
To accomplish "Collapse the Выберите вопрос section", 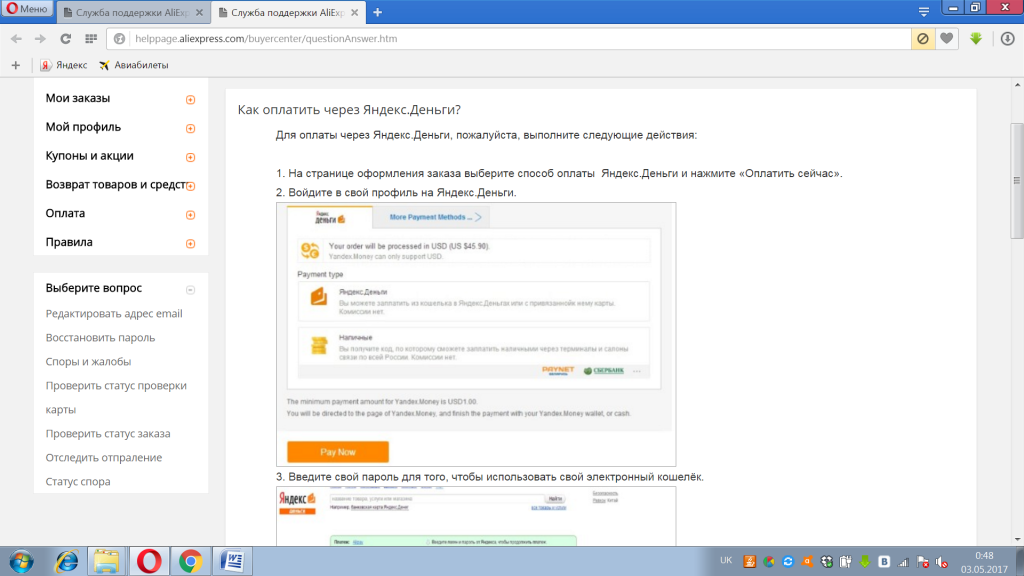I will (190, 290).
